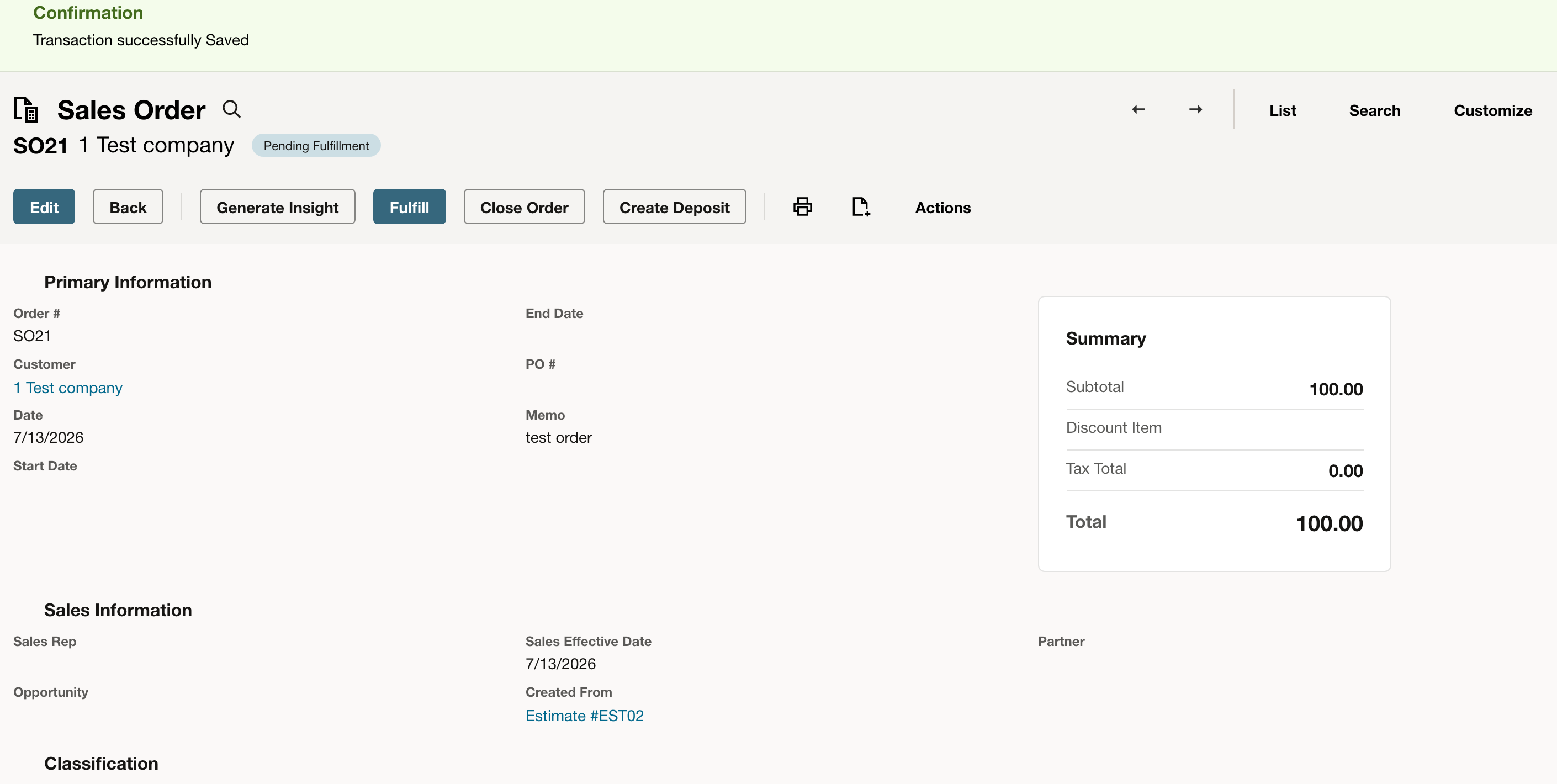
Task: Open the search magnifier beside Sales Order
Action: pyautogui.click(x=231, y=109)
